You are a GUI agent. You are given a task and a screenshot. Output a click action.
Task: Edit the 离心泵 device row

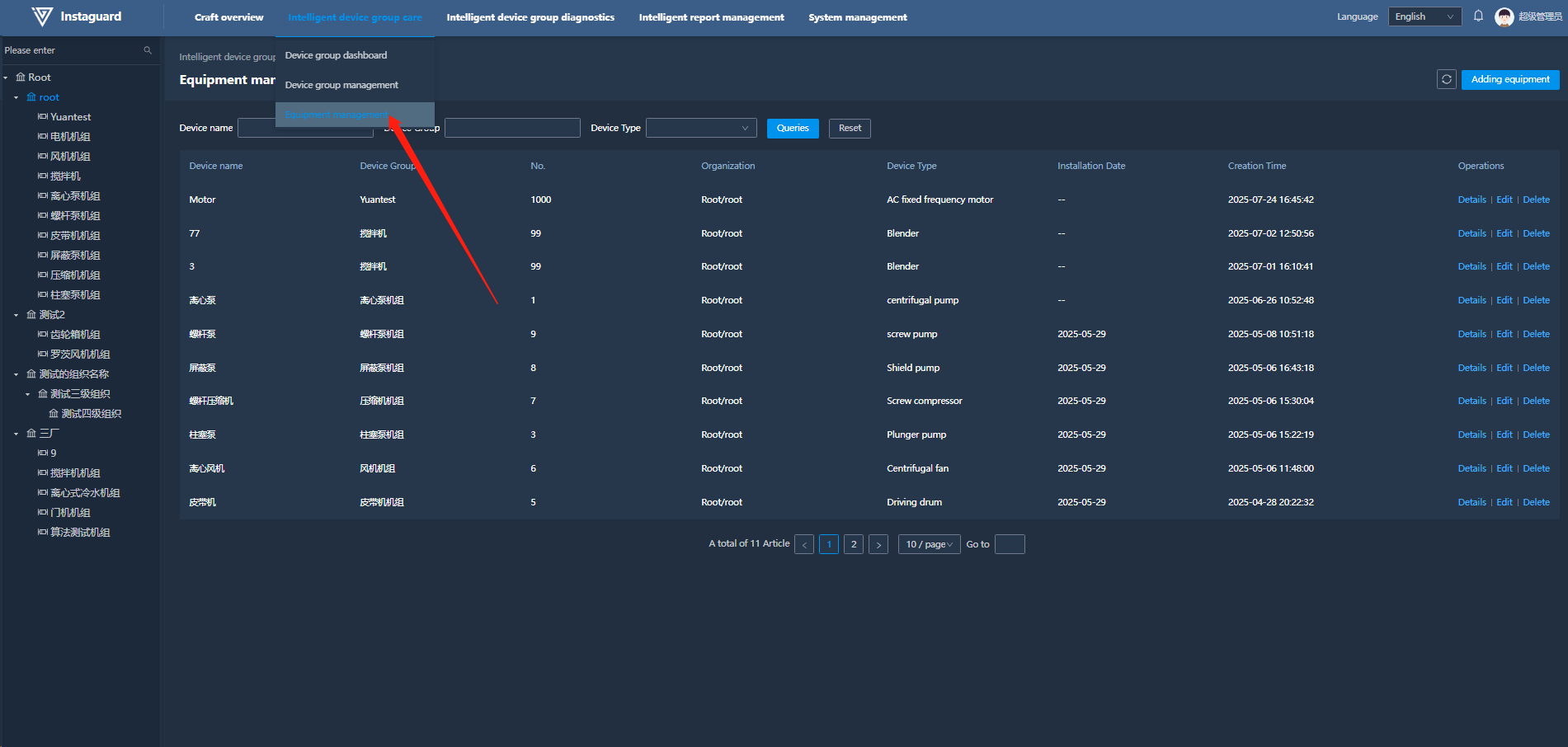pos(1504,300)
